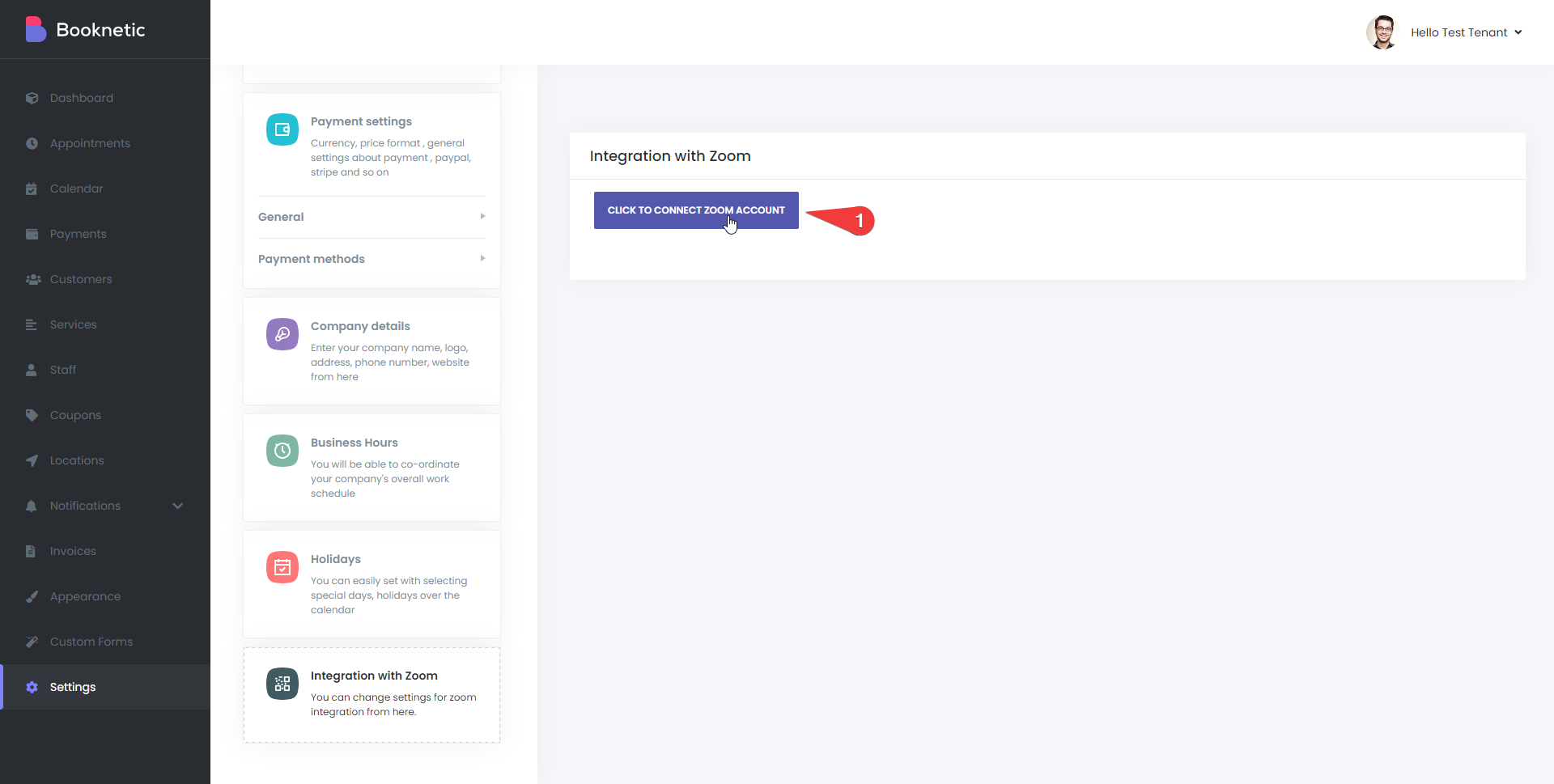Click the Business Hours clock icon

point(282,451)
